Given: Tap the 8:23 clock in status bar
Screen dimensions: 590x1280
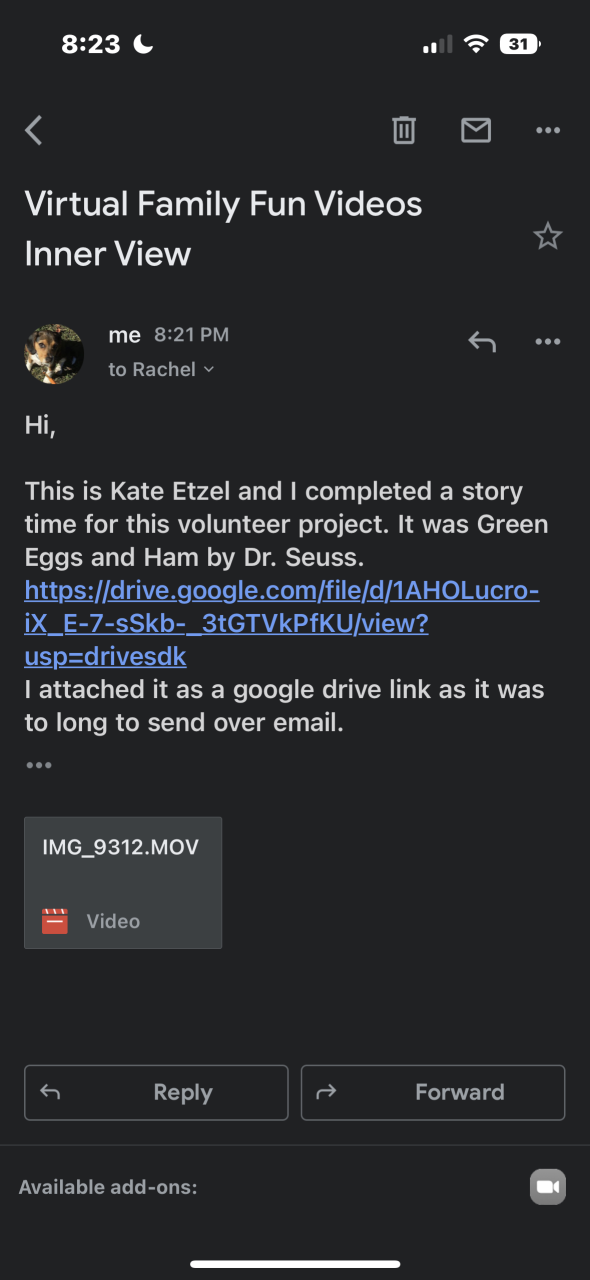Looking at the screenshot, I should (91, 44).
